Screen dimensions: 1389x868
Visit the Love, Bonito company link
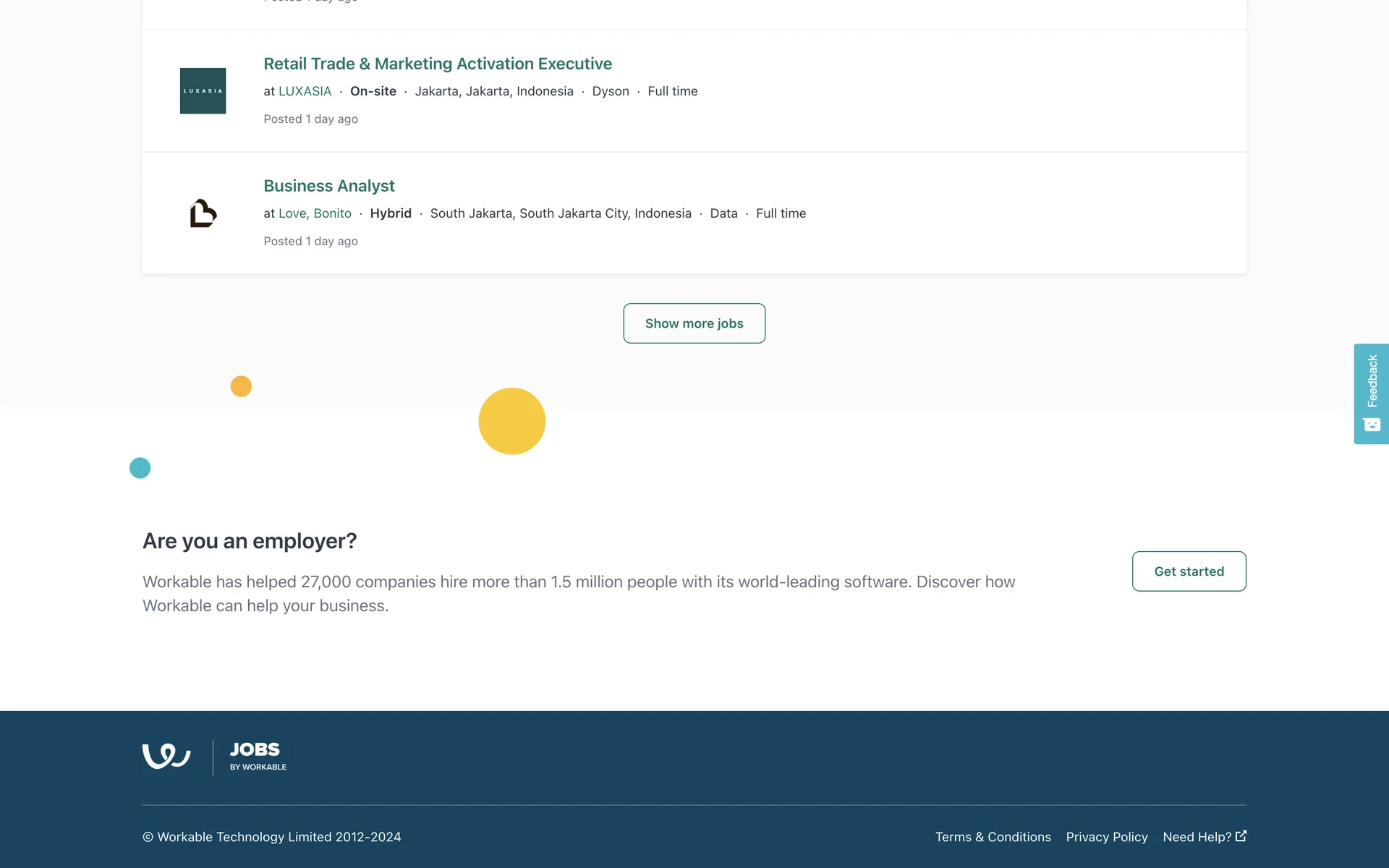click(315, 213)
